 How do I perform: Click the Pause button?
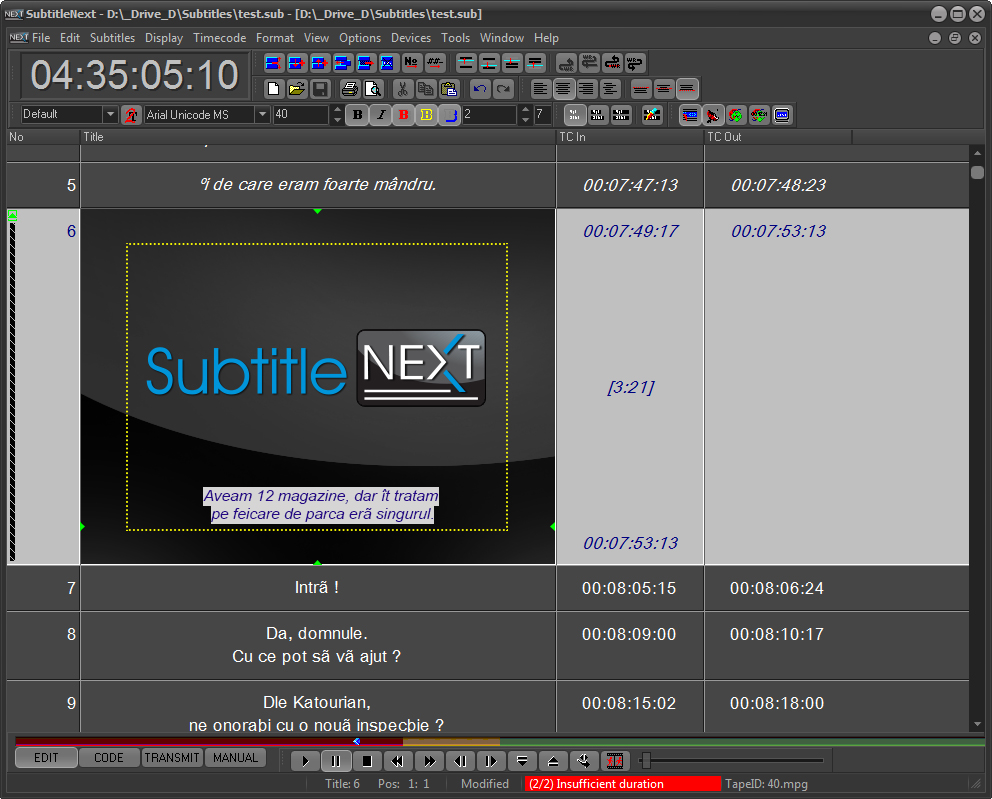tap(336, 760)
